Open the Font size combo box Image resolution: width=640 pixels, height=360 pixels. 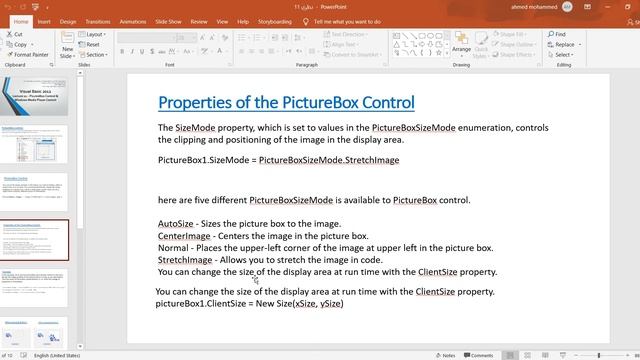(x=186, y=38)
